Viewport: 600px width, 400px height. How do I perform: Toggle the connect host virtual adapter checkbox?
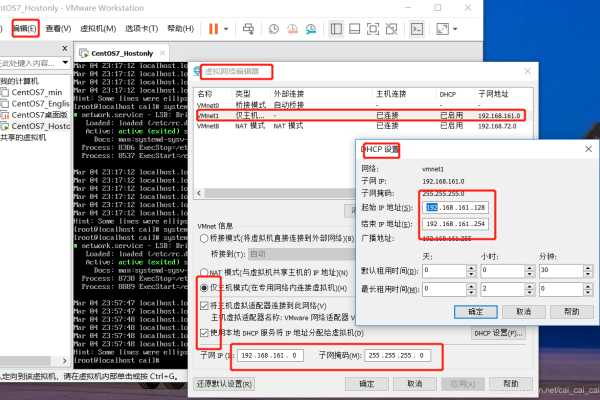click(202, 303)
